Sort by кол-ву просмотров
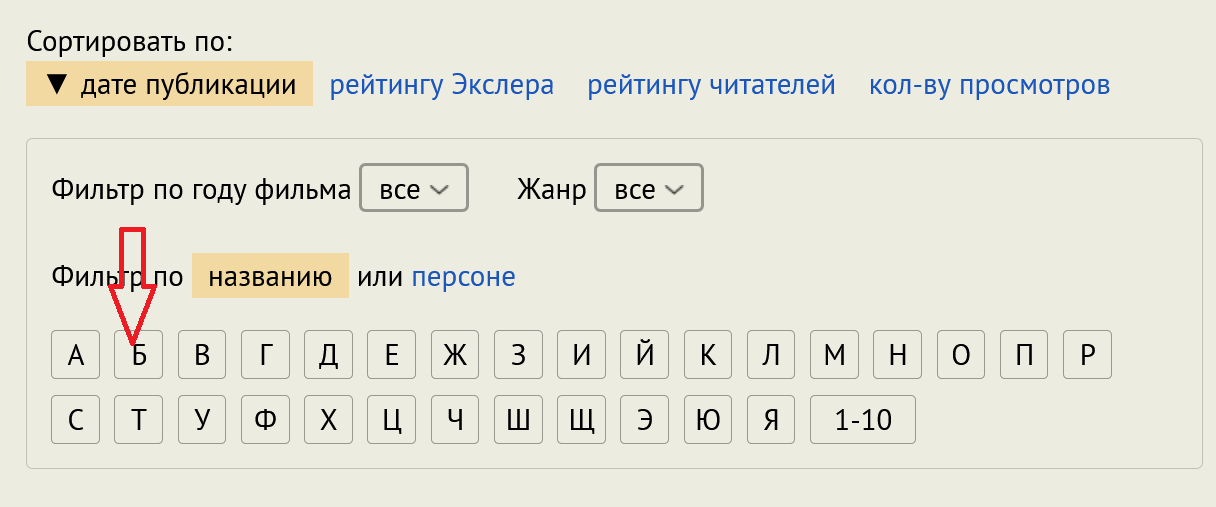 989,85
